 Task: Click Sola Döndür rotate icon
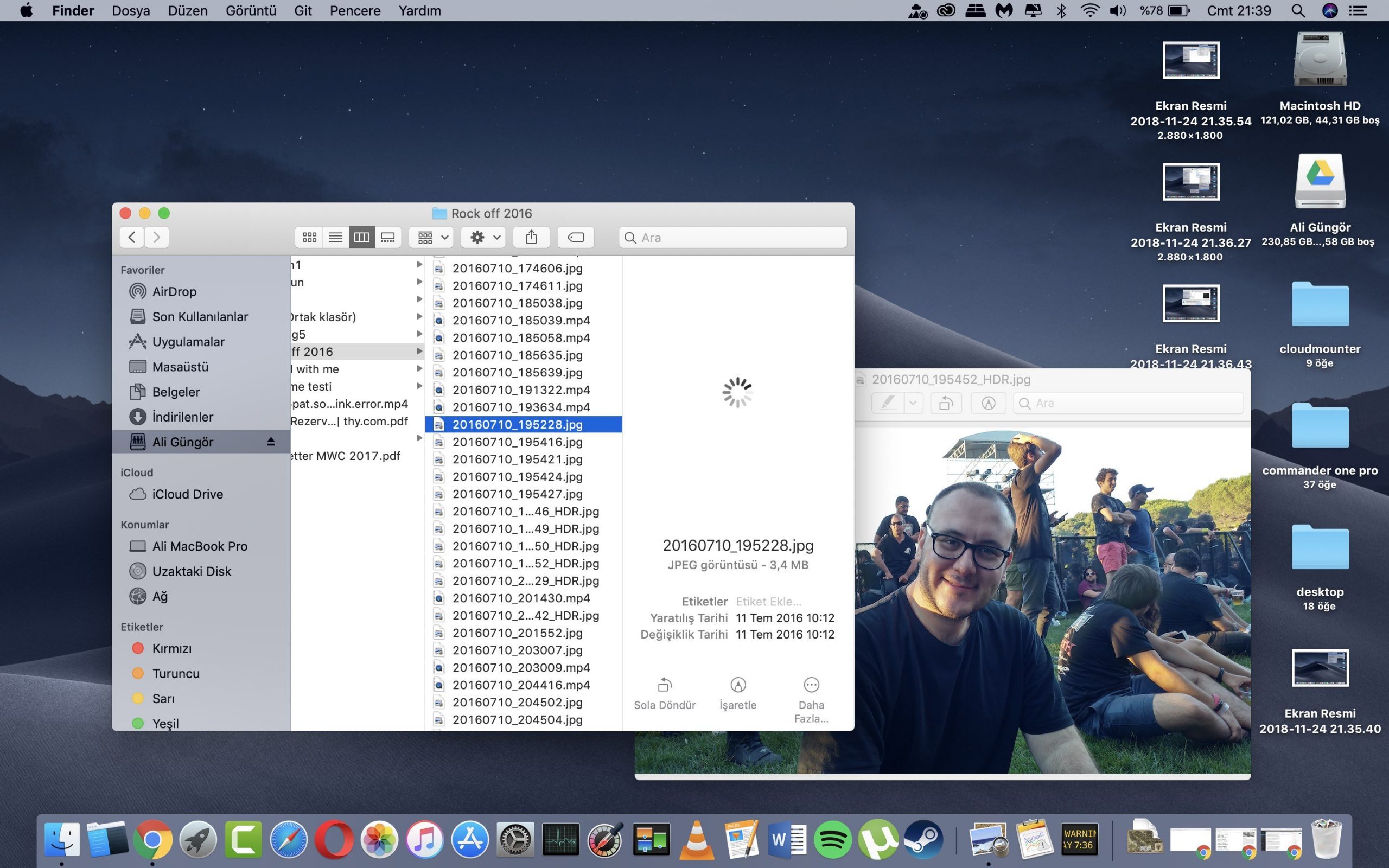(x=664, y=685)
